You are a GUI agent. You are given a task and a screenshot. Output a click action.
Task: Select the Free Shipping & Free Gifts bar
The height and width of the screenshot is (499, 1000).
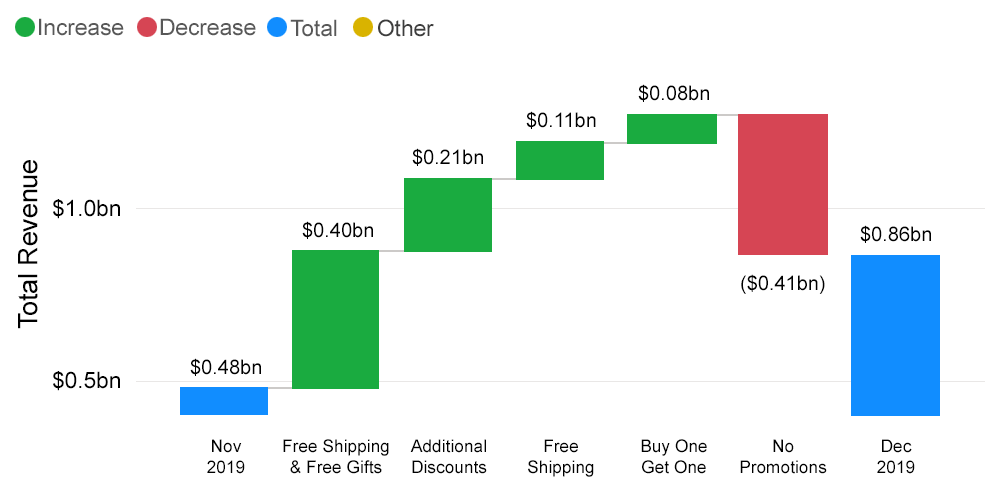(335, 319)
